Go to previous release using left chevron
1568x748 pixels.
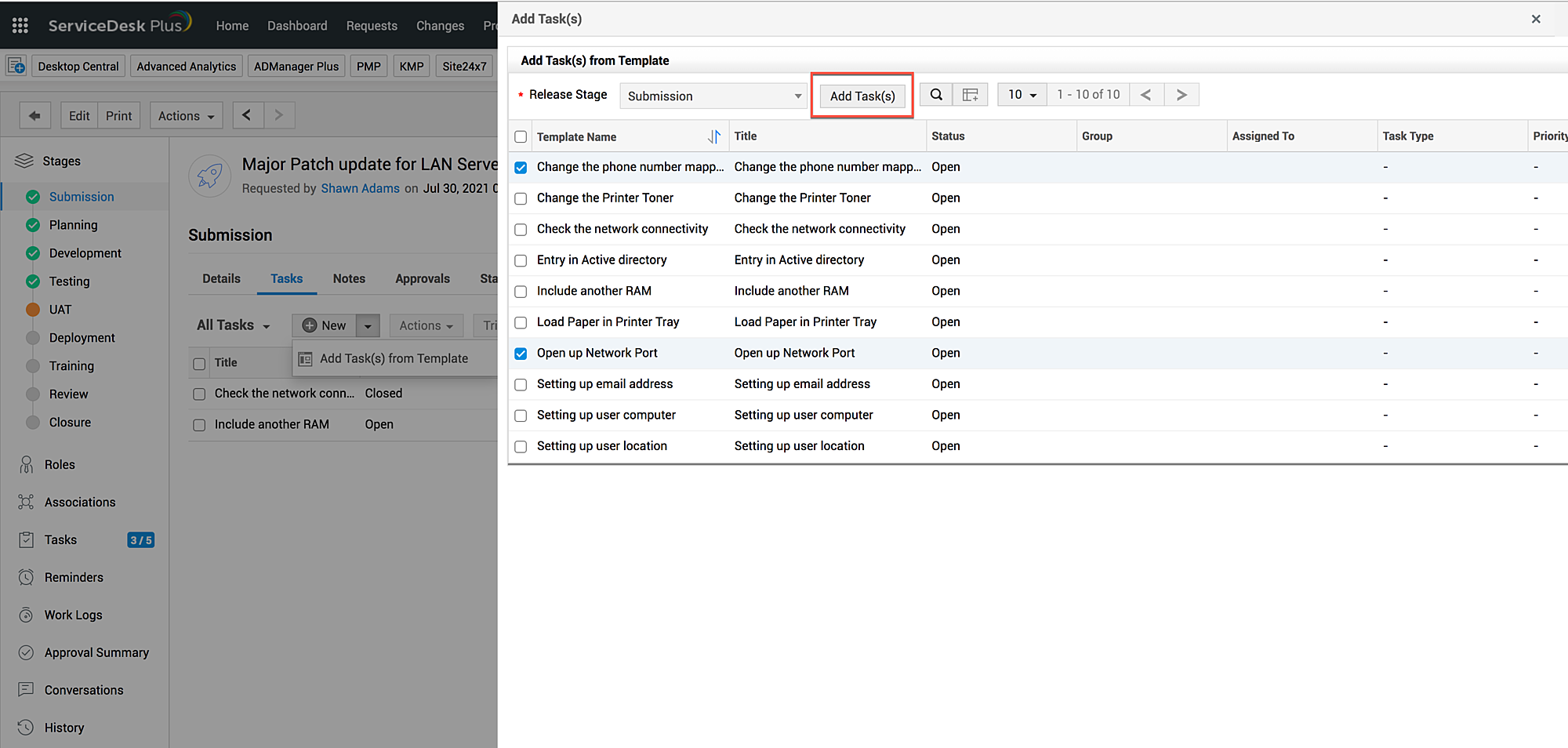(247, 115)
